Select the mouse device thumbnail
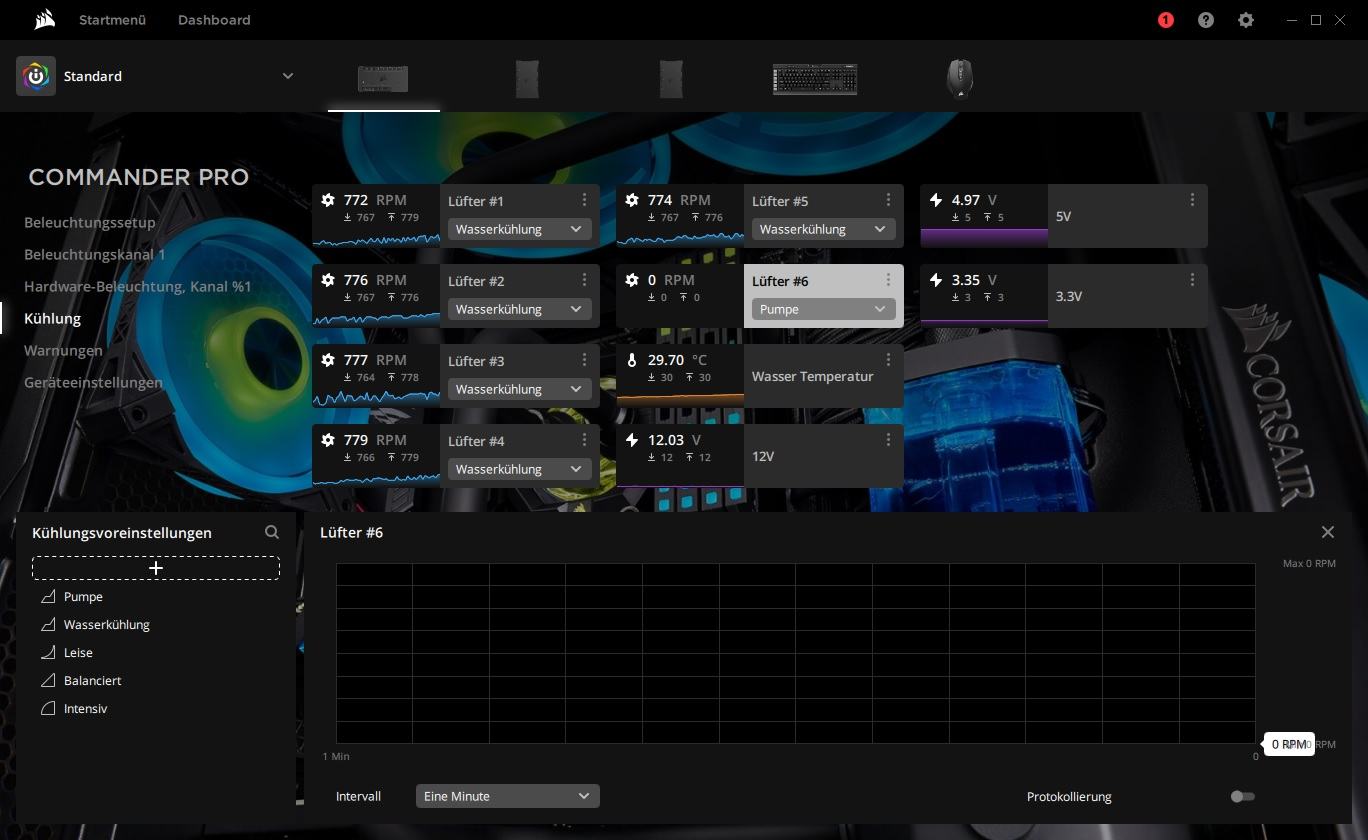 point(959,78)
